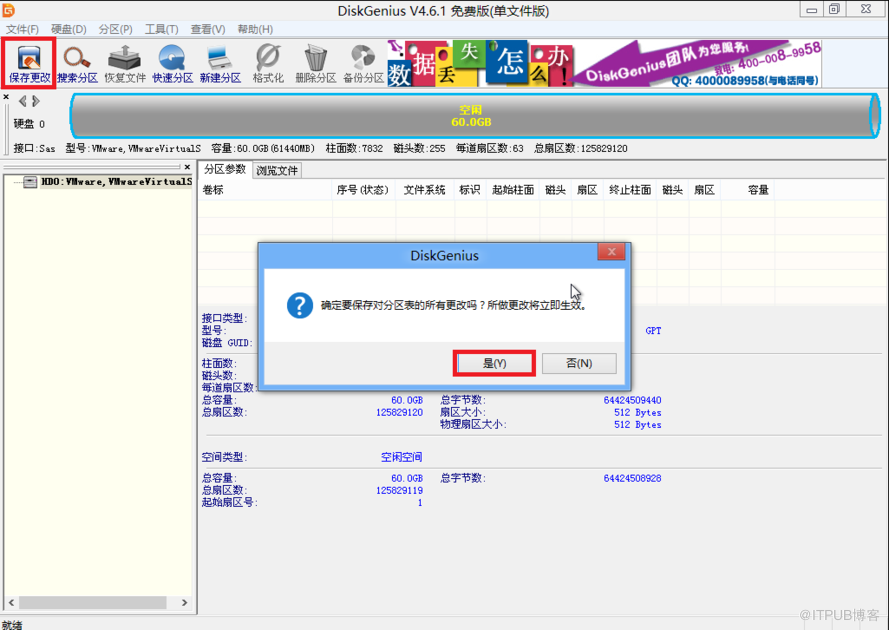The image size is (889, 630).
Task: Open the 查看(V) menu
Action: (208, 29)
